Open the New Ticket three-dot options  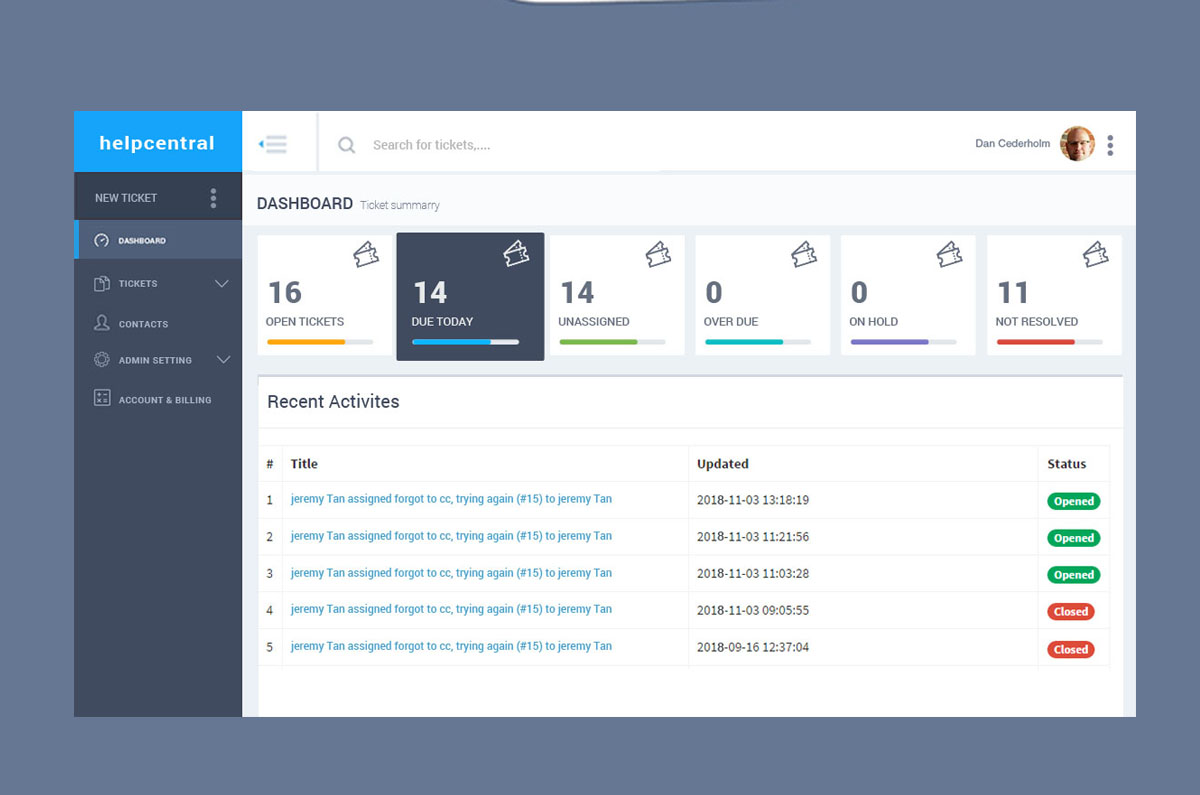coord(213,198)
